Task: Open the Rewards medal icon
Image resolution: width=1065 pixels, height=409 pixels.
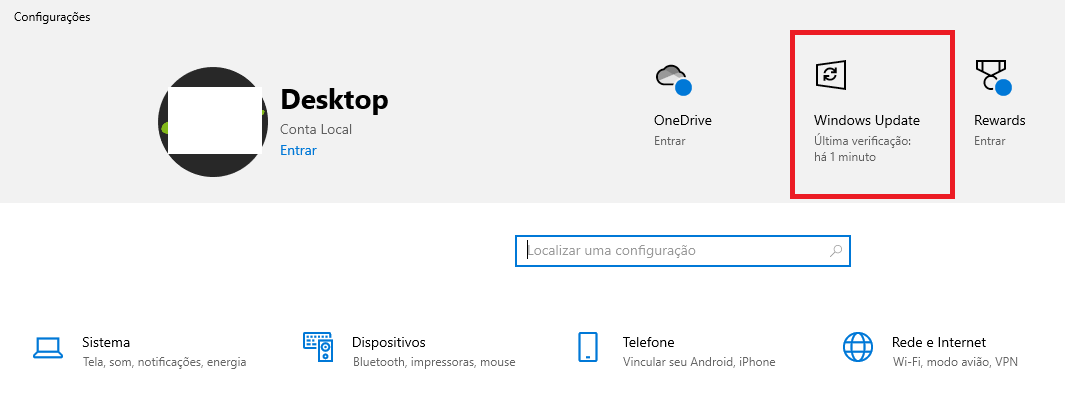Action: coord(994,77)
